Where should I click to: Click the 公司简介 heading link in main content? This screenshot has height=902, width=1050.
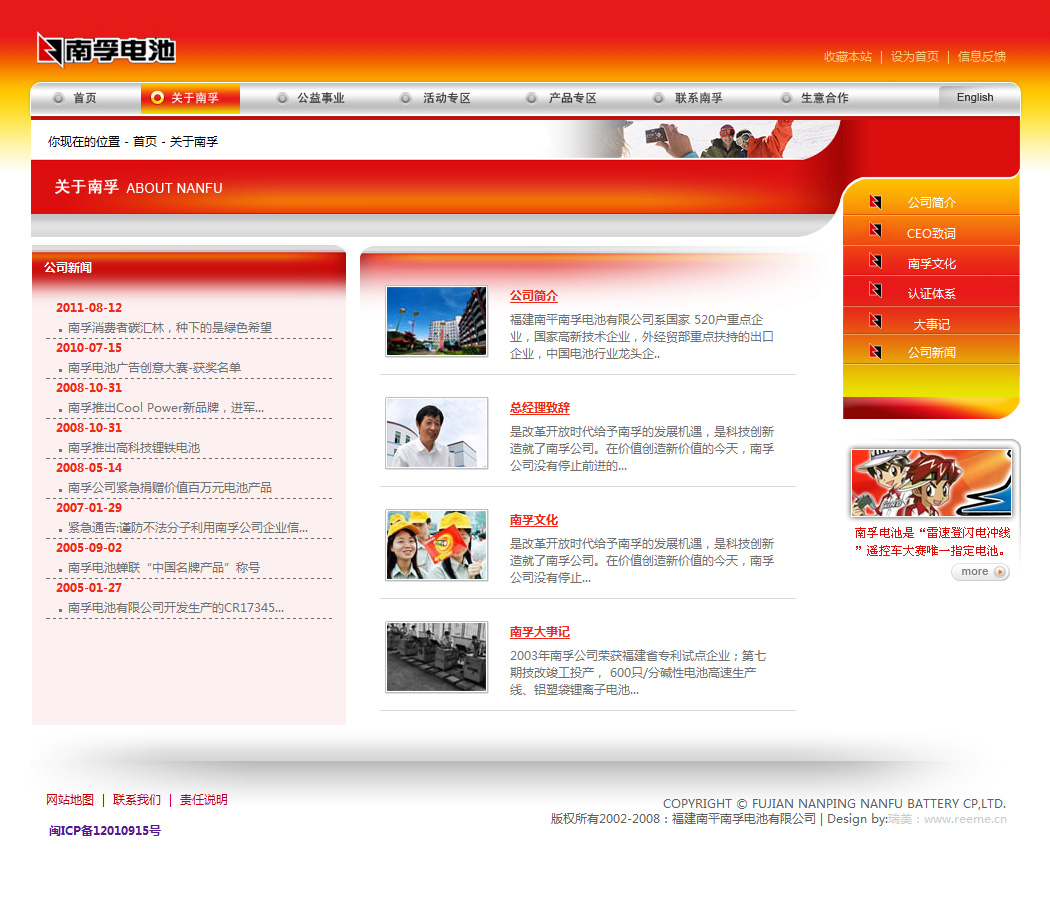point(534,296)
